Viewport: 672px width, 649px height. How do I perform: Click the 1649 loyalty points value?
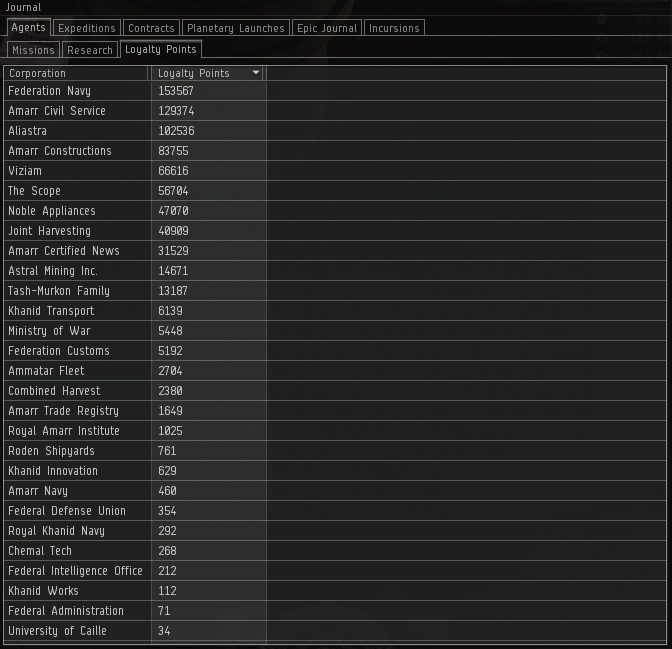pyautogui.click(x=170, y=411)
